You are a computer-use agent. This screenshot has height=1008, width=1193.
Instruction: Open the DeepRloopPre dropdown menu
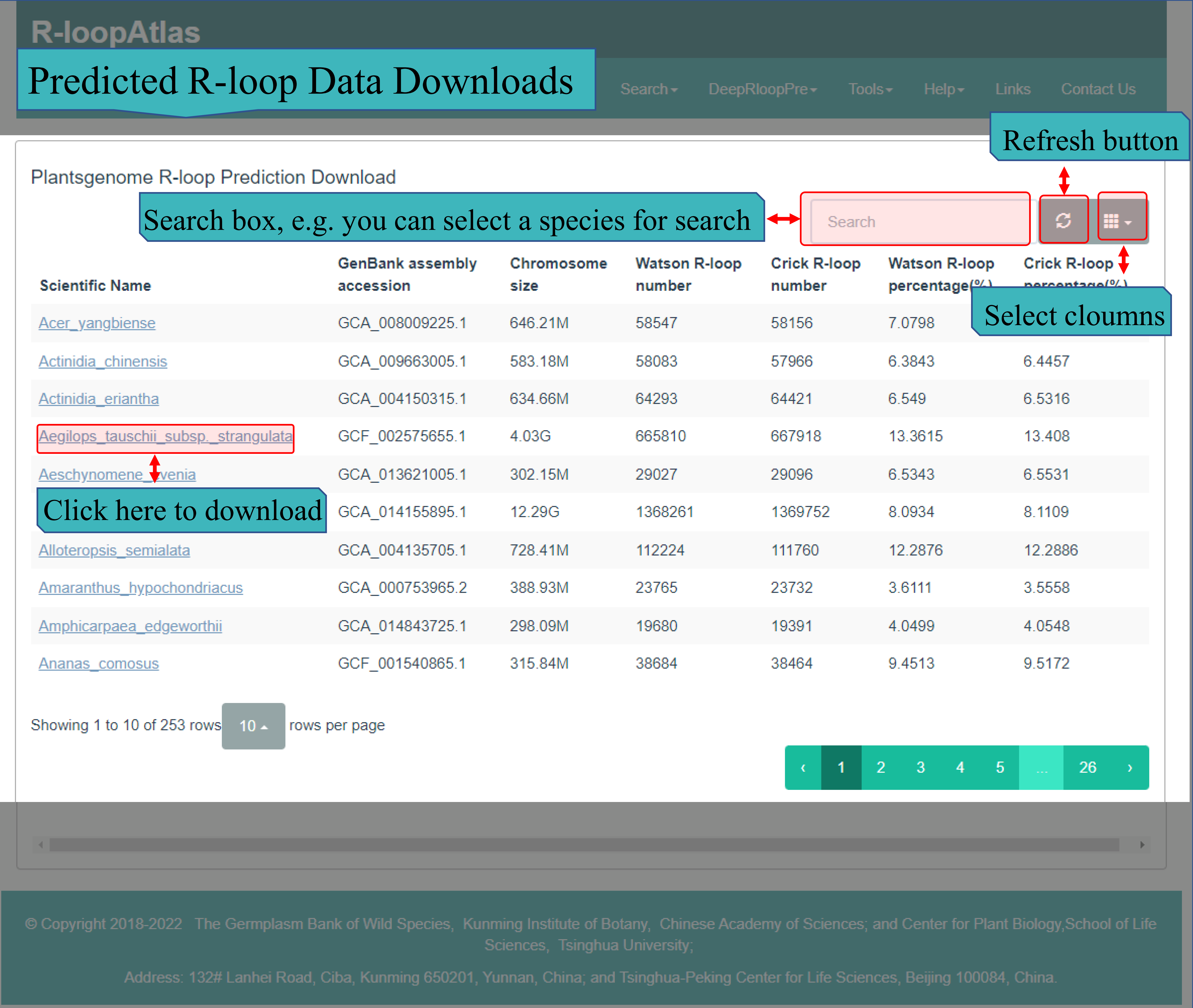(762, 89)
